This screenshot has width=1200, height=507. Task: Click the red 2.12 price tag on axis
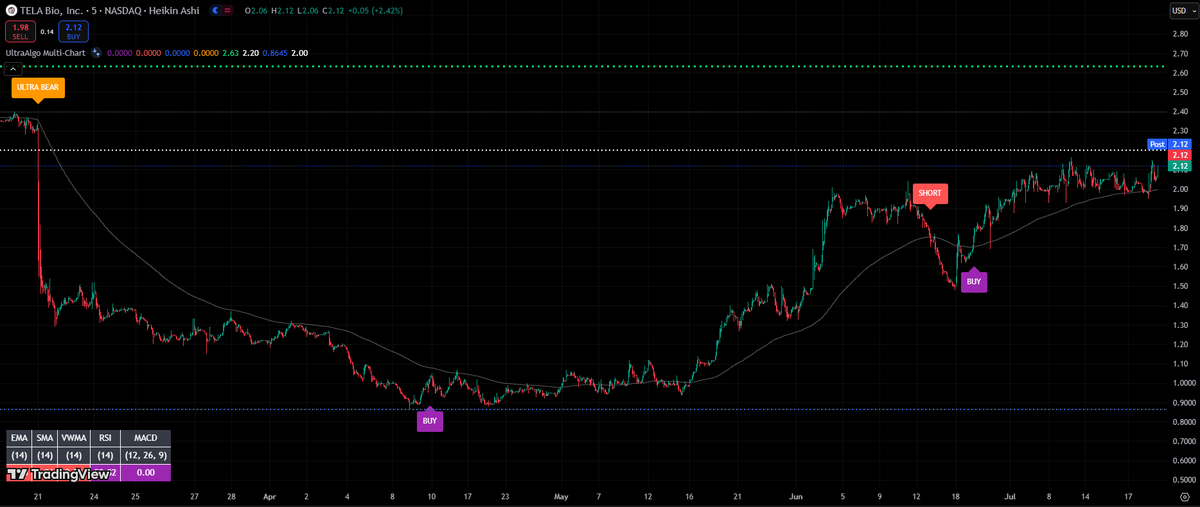tap(1180, 155)
